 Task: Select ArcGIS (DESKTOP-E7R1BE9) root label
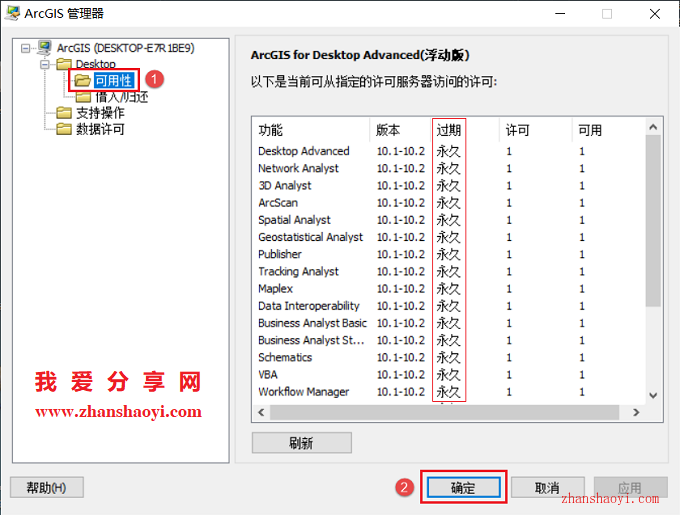click(x=126, y=48)
